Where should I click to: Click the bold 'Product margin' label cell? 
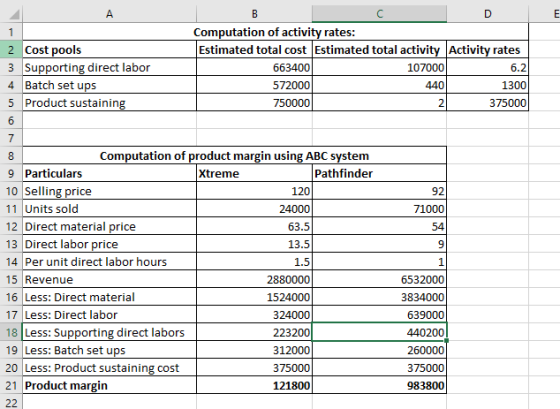pos(109,386)
